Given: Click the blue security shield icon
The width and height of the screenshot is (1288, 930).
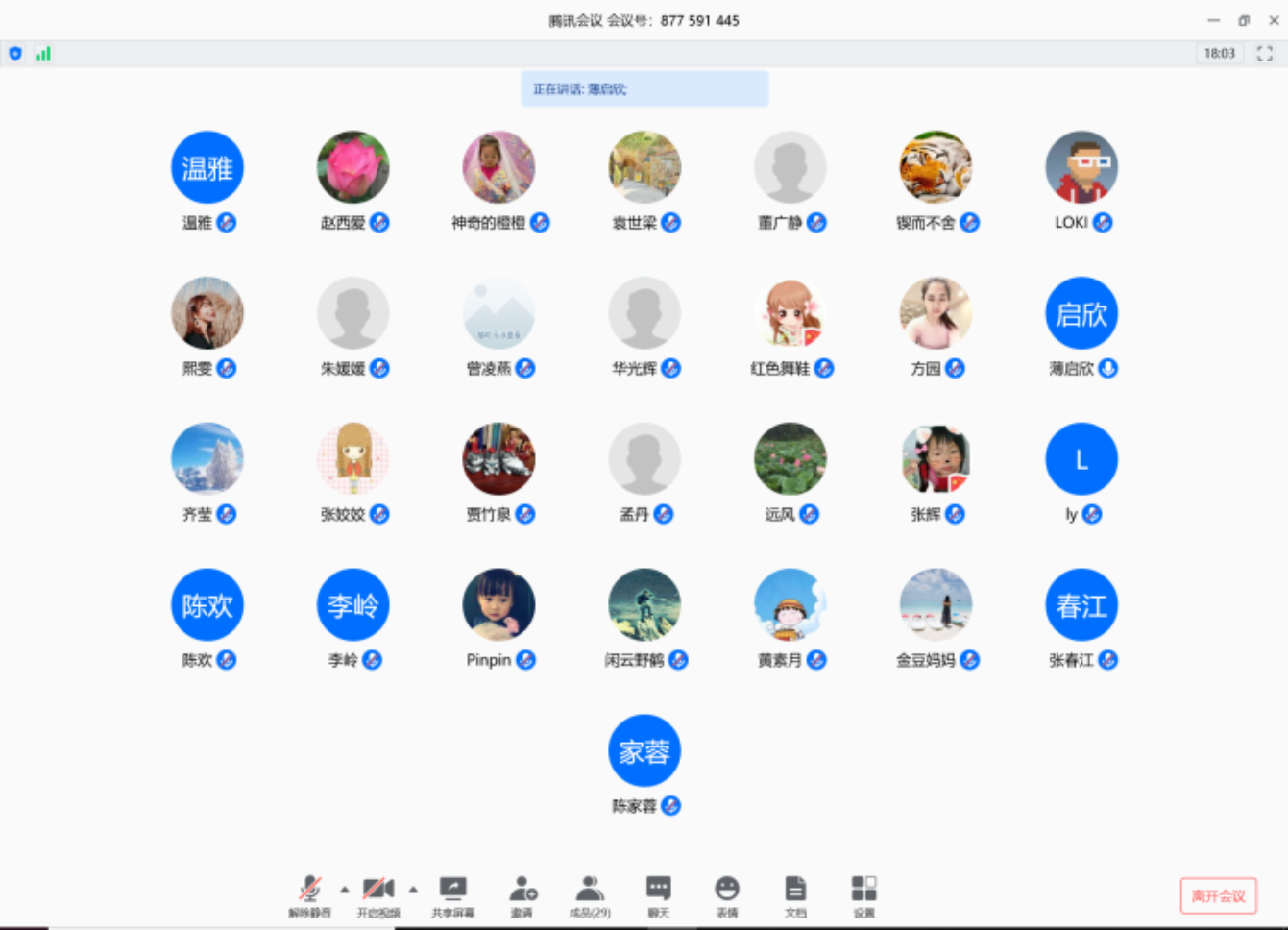Looking at the screenshot, I should coord(15,54).
